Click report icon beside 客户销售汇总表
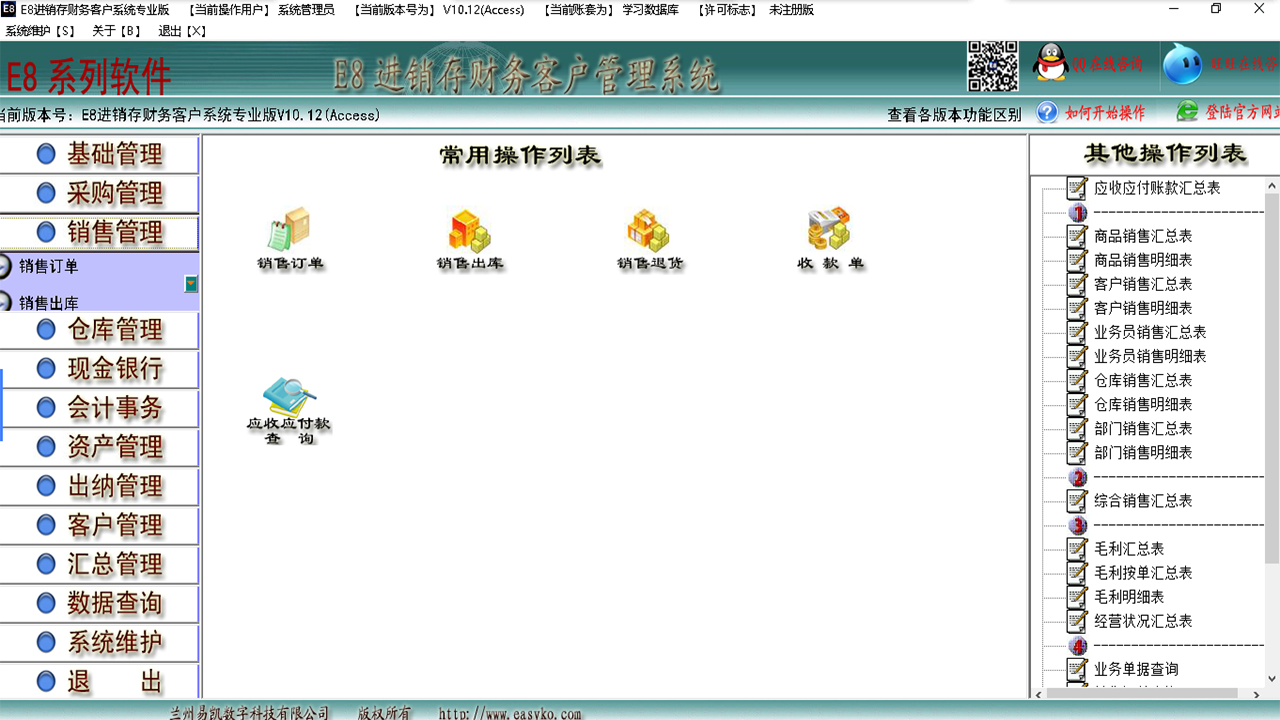This screenshot has height=720, width=1280. click(x=1077, y=284)
